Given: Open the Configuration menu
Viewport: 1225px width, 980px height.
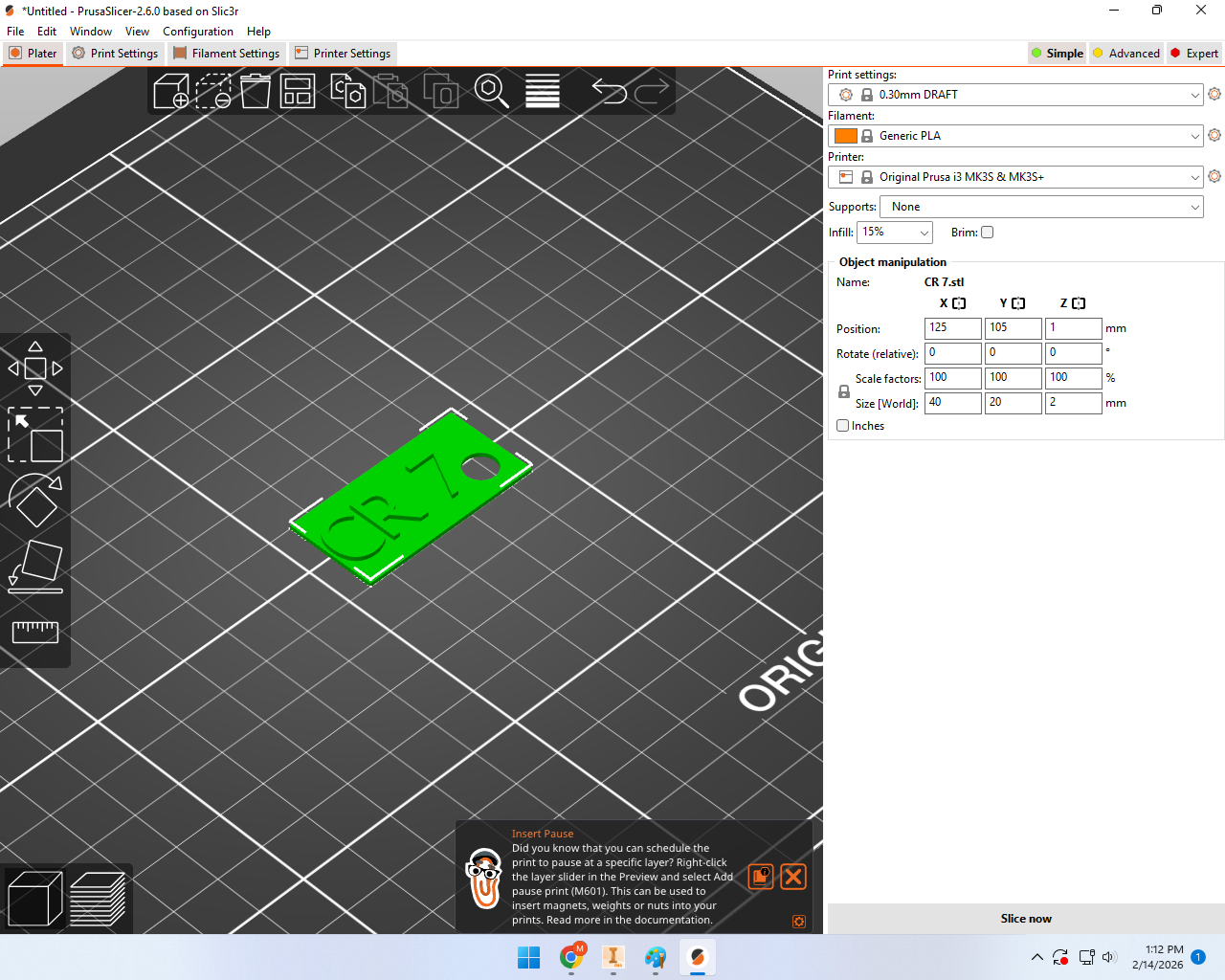Looking at the screenshot, I should point(198,32).
